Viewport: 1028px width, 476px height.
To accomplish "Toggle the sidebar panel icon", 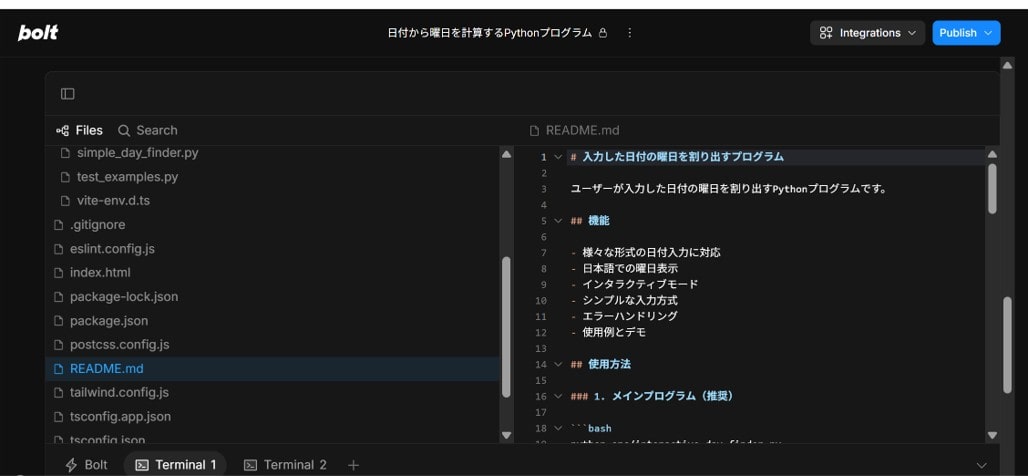I will tap(68, 94).
